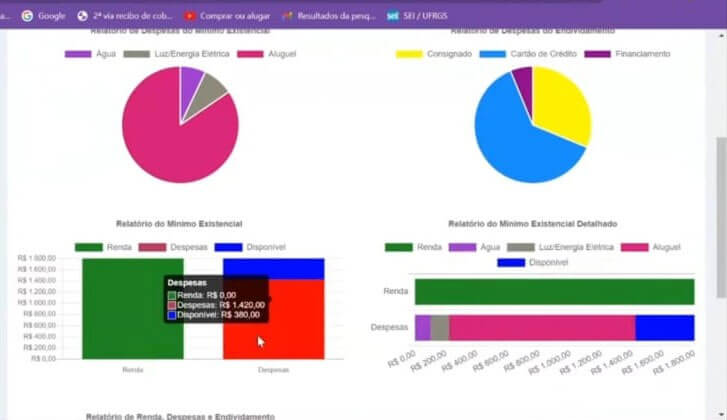Click tooltip text 'Renda: R$ 0,00'
The image size is (727, 420).
click(x=206, y=295)
